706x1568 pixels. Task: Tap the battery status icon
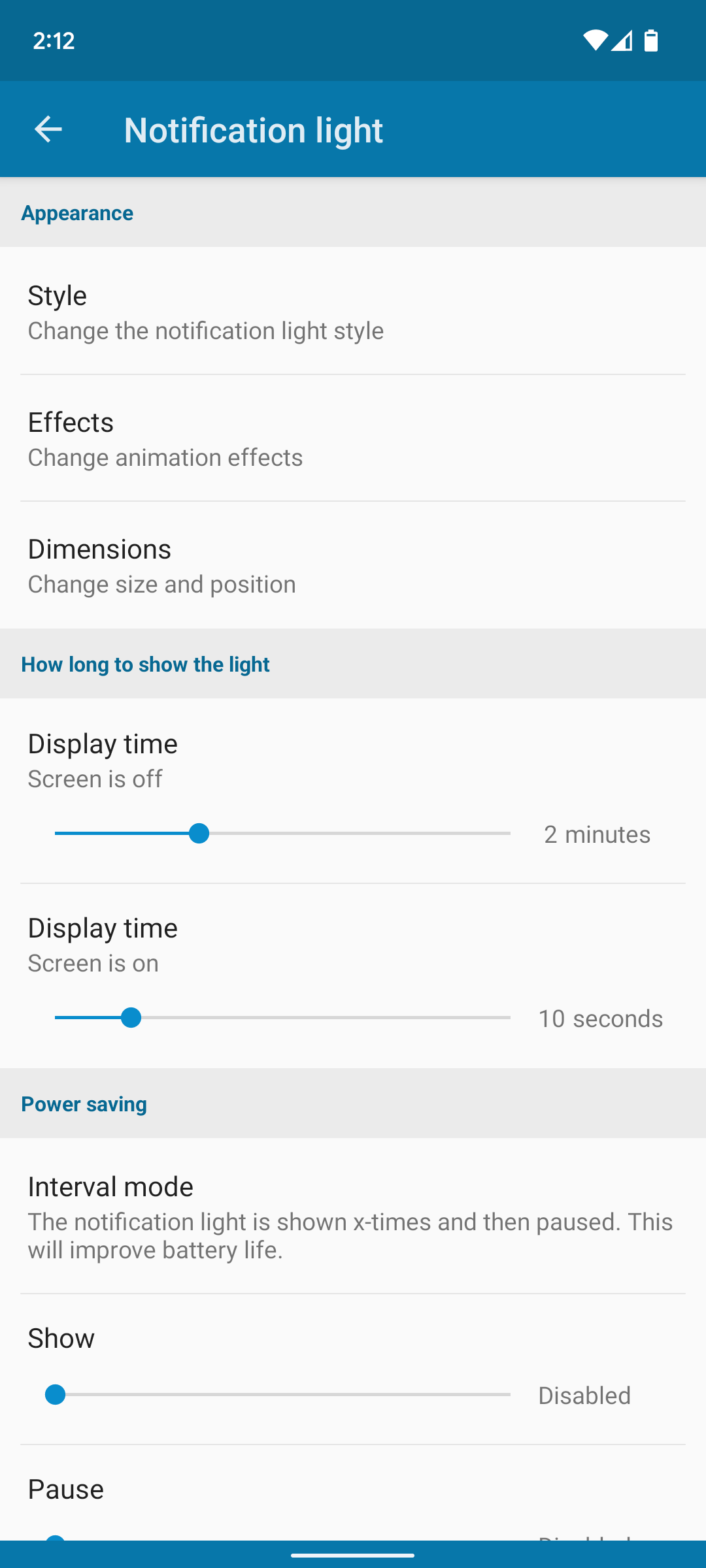(x=651, y=41)
